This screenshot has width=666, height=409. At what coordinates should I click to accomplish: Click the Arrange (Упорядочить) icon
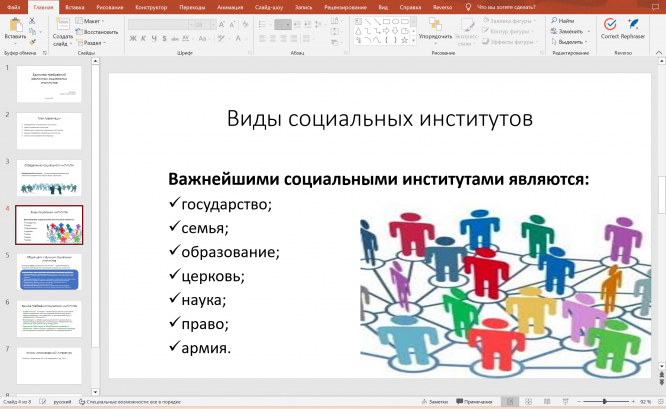click(x=435, y=24)
